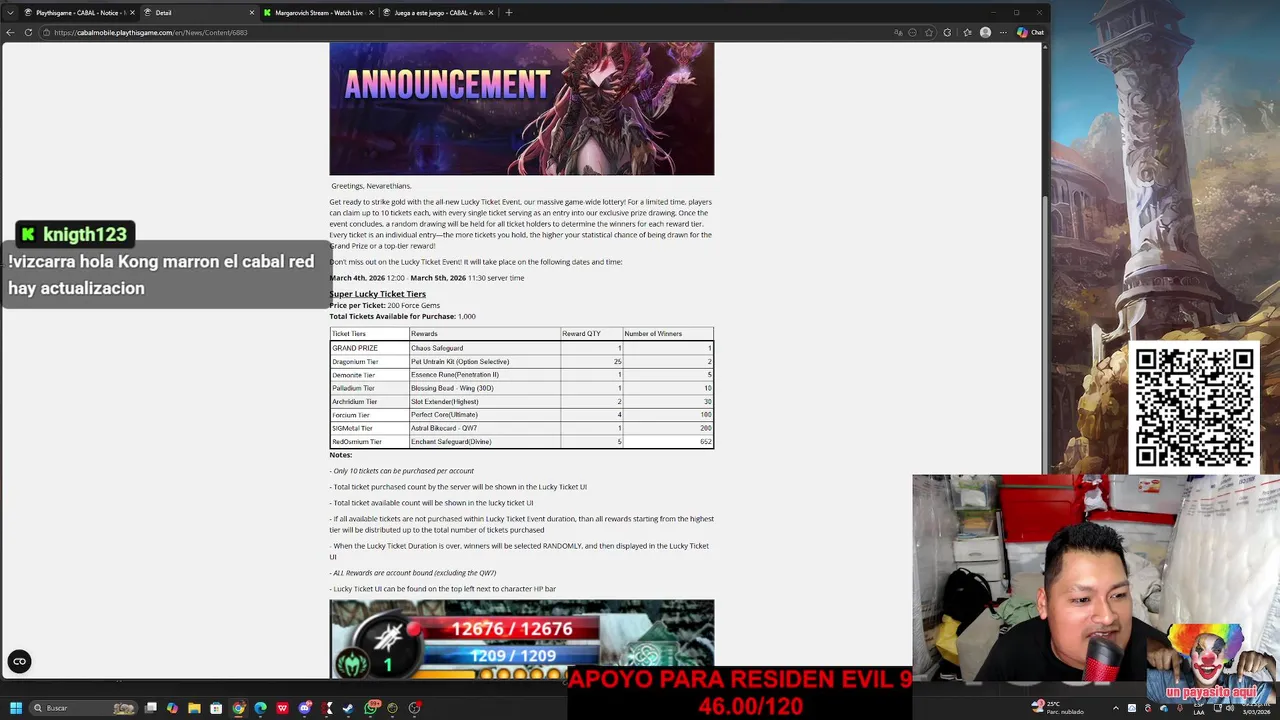Open WPS Office from the taskbar

(x=282, y=708)
